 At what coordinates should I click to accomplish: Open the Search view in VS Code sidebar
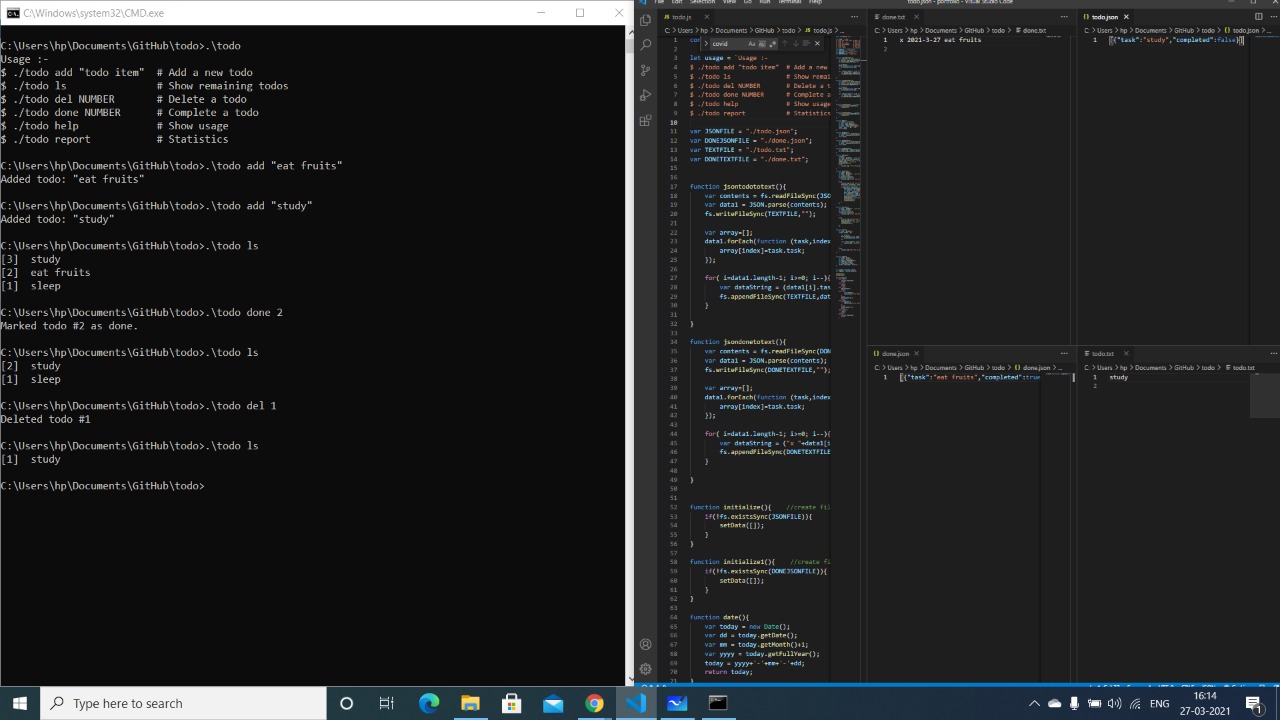646,45
